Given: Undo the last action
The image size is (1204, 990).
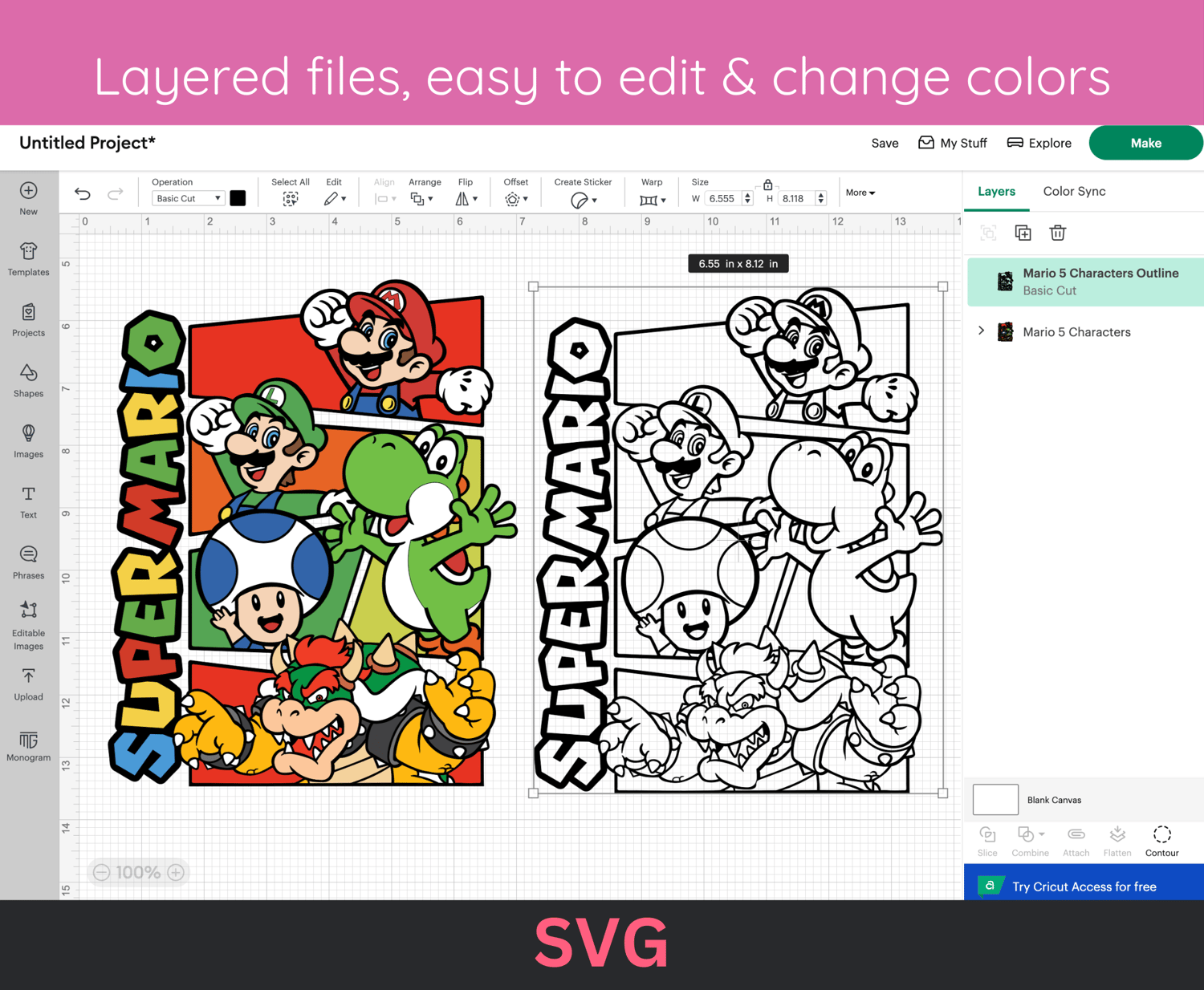Looking at the screenshot, I should coord(83,193).
